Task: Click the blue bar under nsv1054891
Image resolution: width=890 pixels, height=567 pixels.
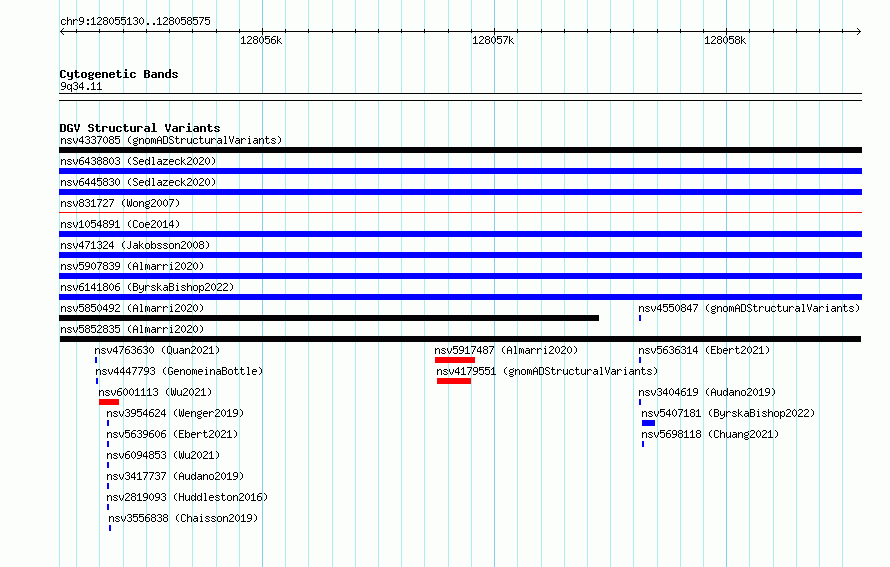Action: click(460, 234)
